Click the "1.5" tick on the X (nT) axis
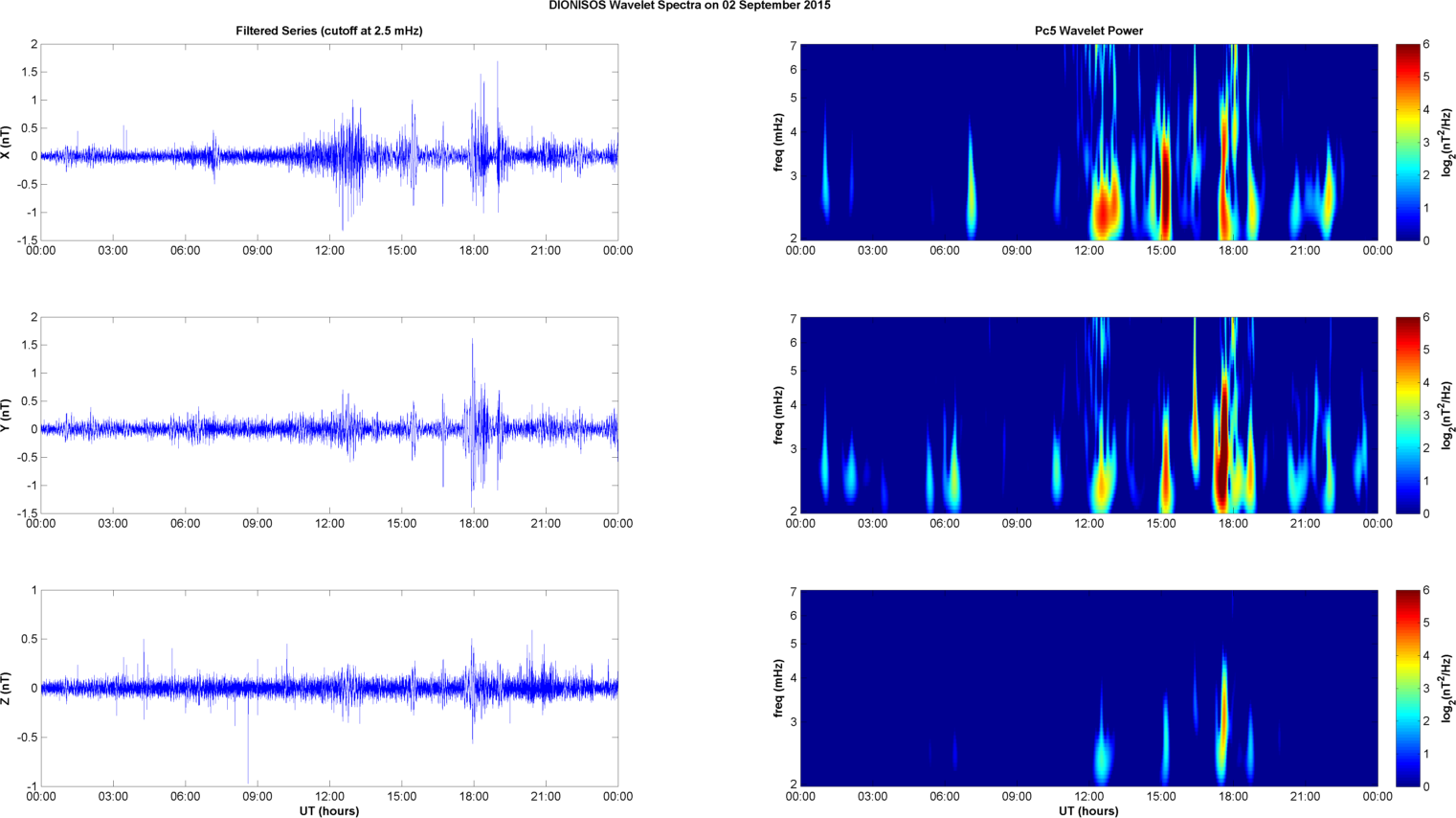 click(x=29, y=72)
